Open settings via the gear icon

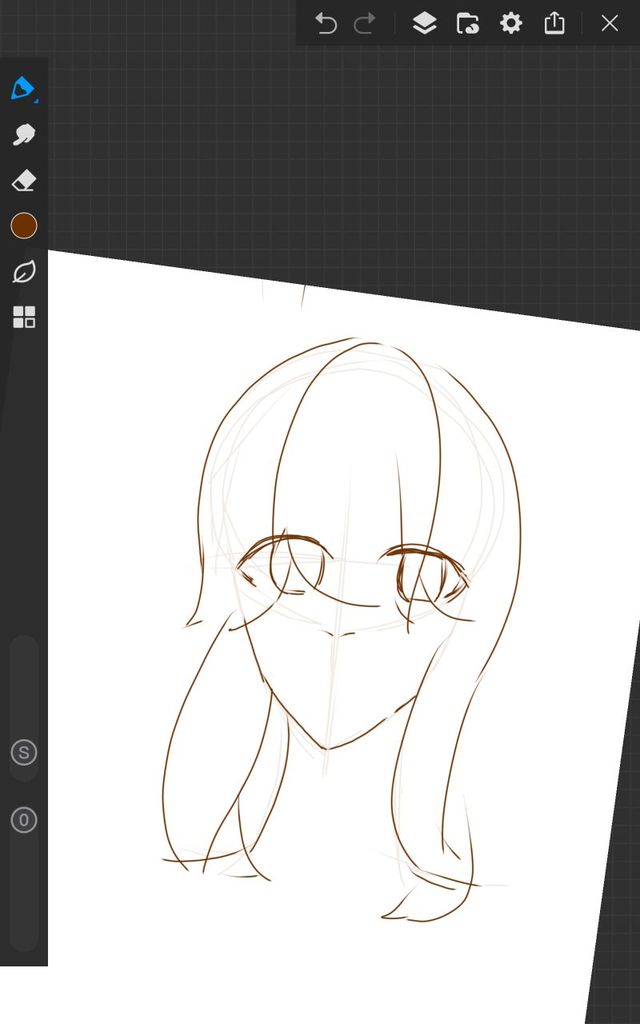pyautogui.click(x=511, y=23)
